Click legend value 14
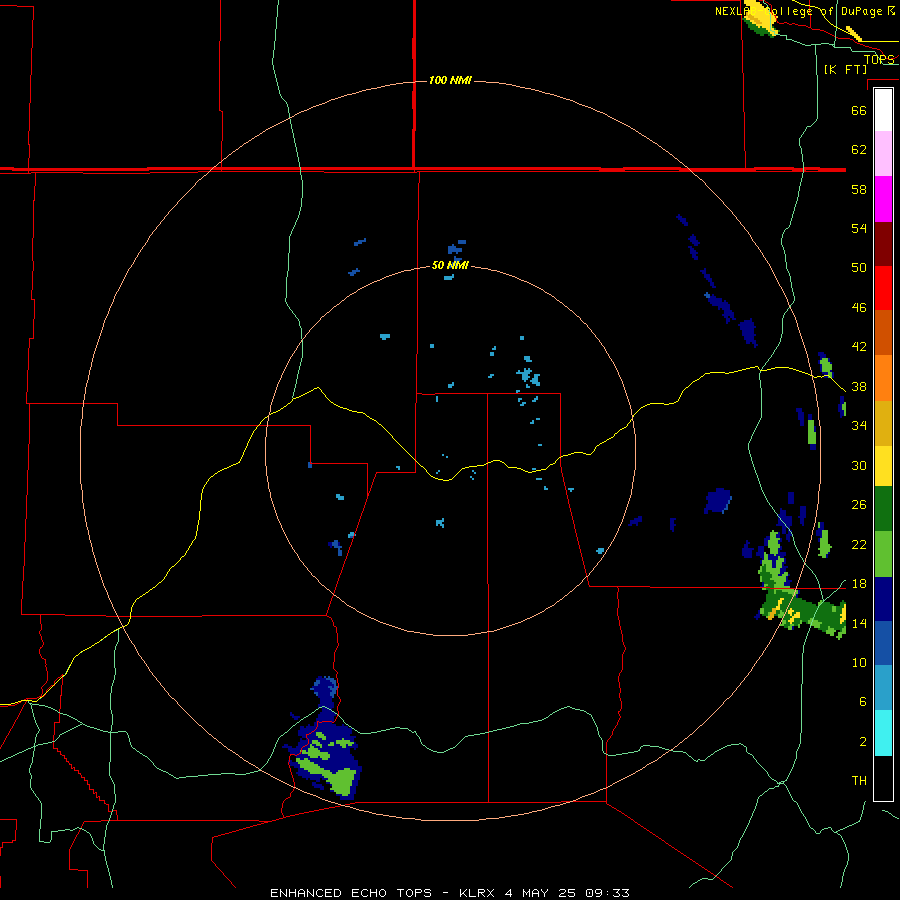Screen dimensions: 900x900 coord(859,623)
